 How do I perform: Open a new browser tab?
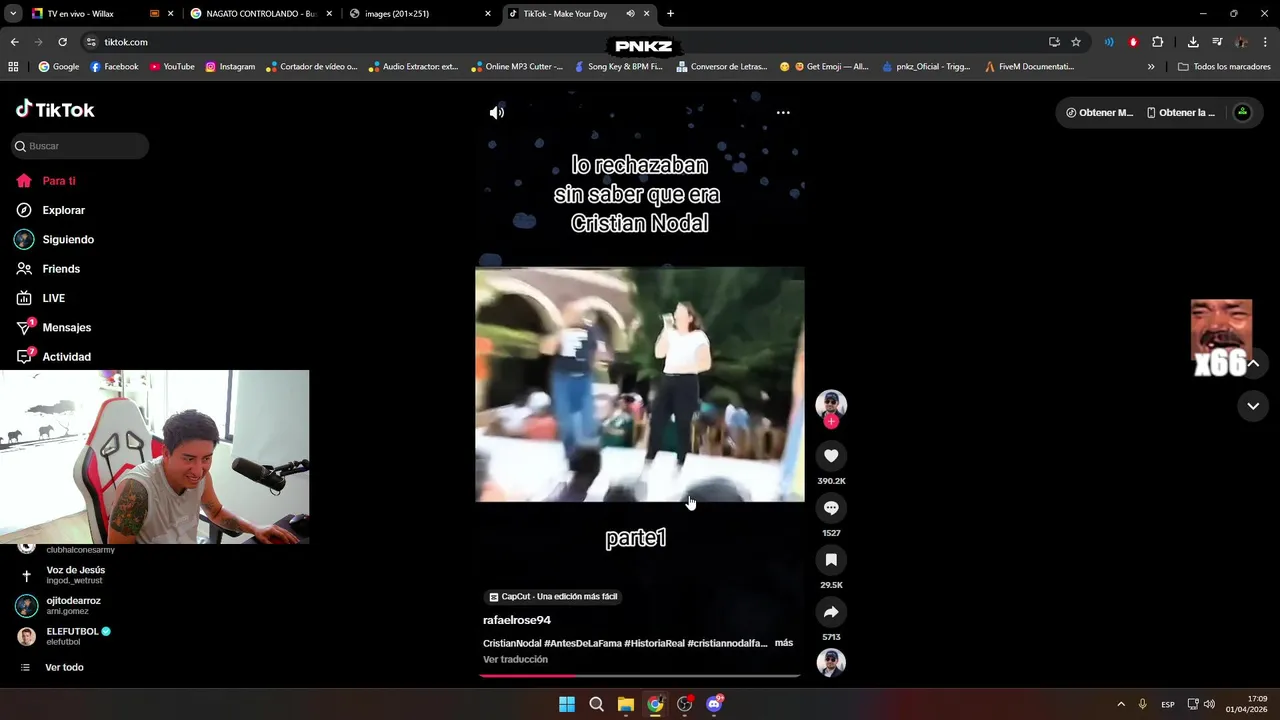(670, 14)
